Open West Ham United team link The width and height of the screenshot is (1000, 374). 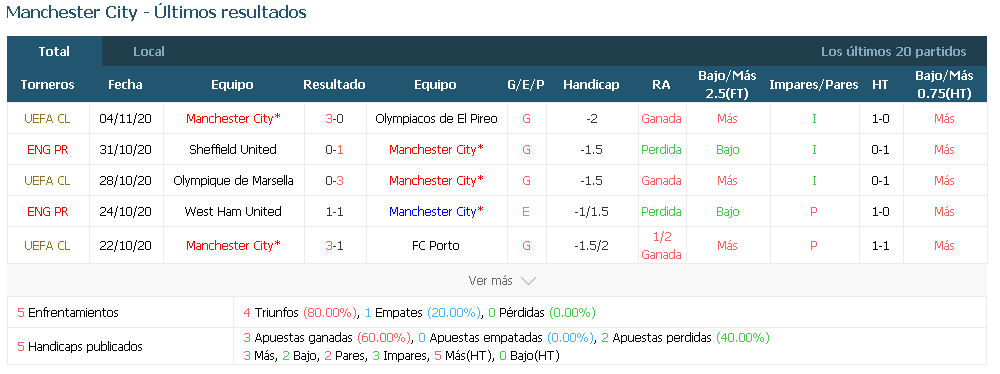[233, 212]
